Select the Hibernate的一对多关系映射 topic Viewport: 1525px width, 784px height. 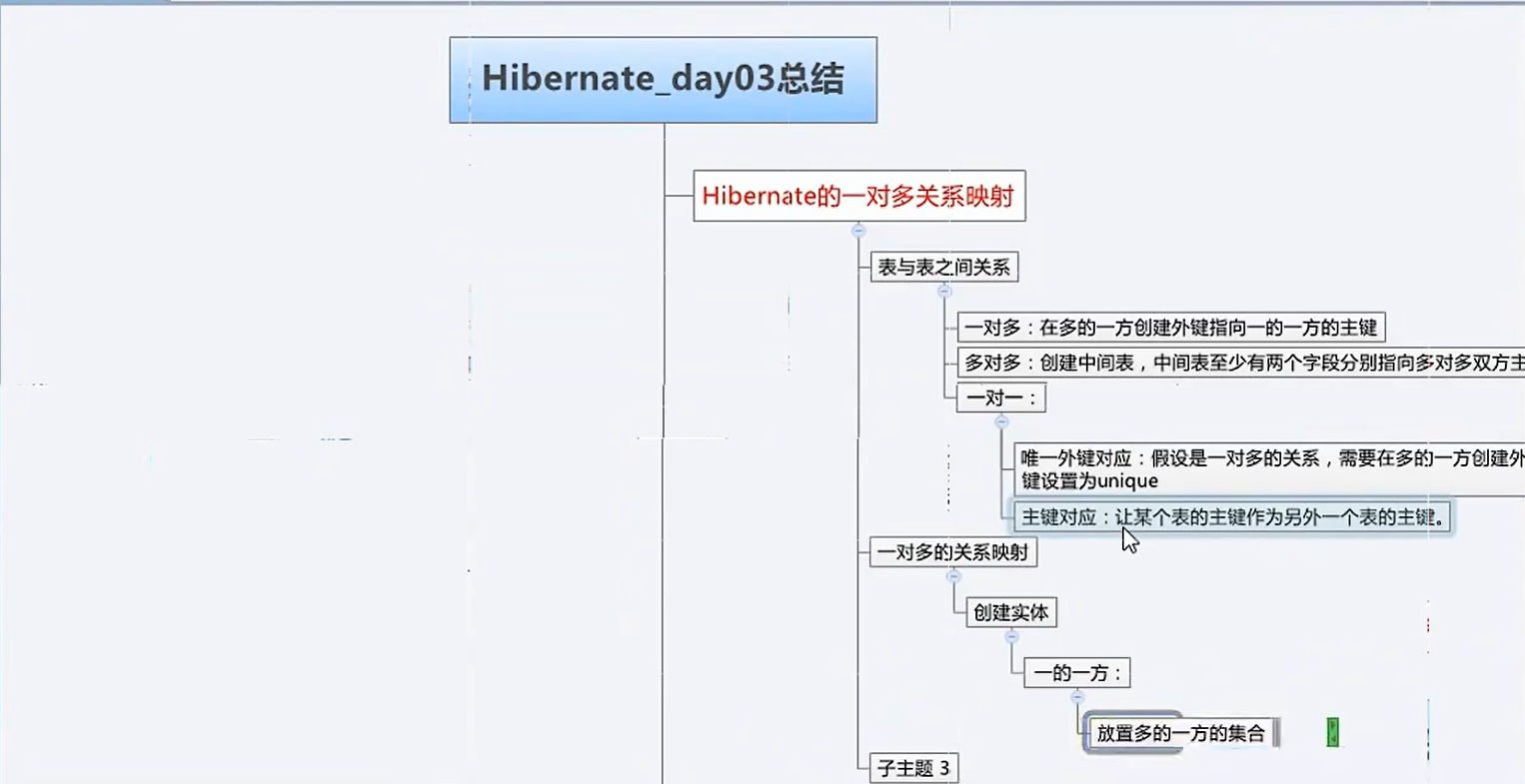click(859, 196)
